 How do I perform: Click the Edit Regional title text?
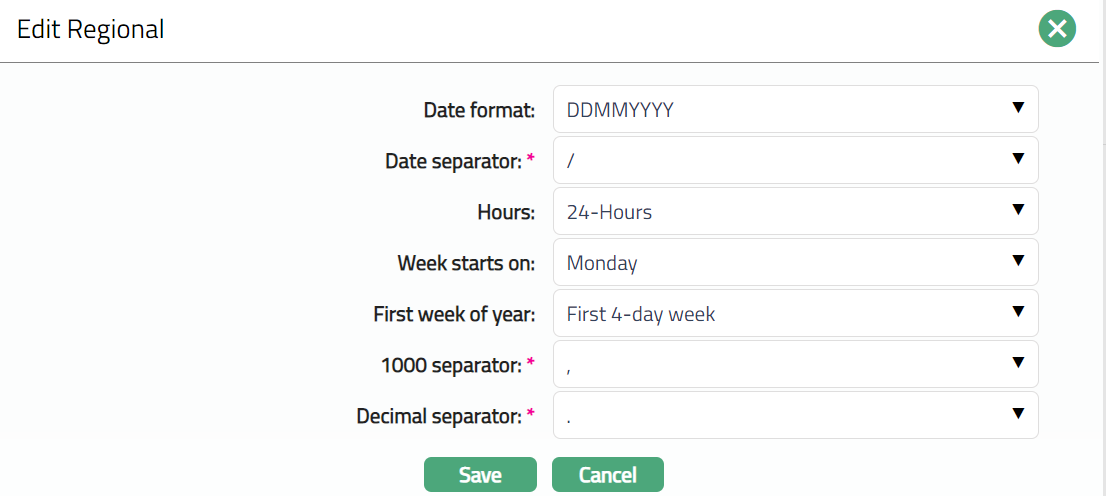(91, 30)
